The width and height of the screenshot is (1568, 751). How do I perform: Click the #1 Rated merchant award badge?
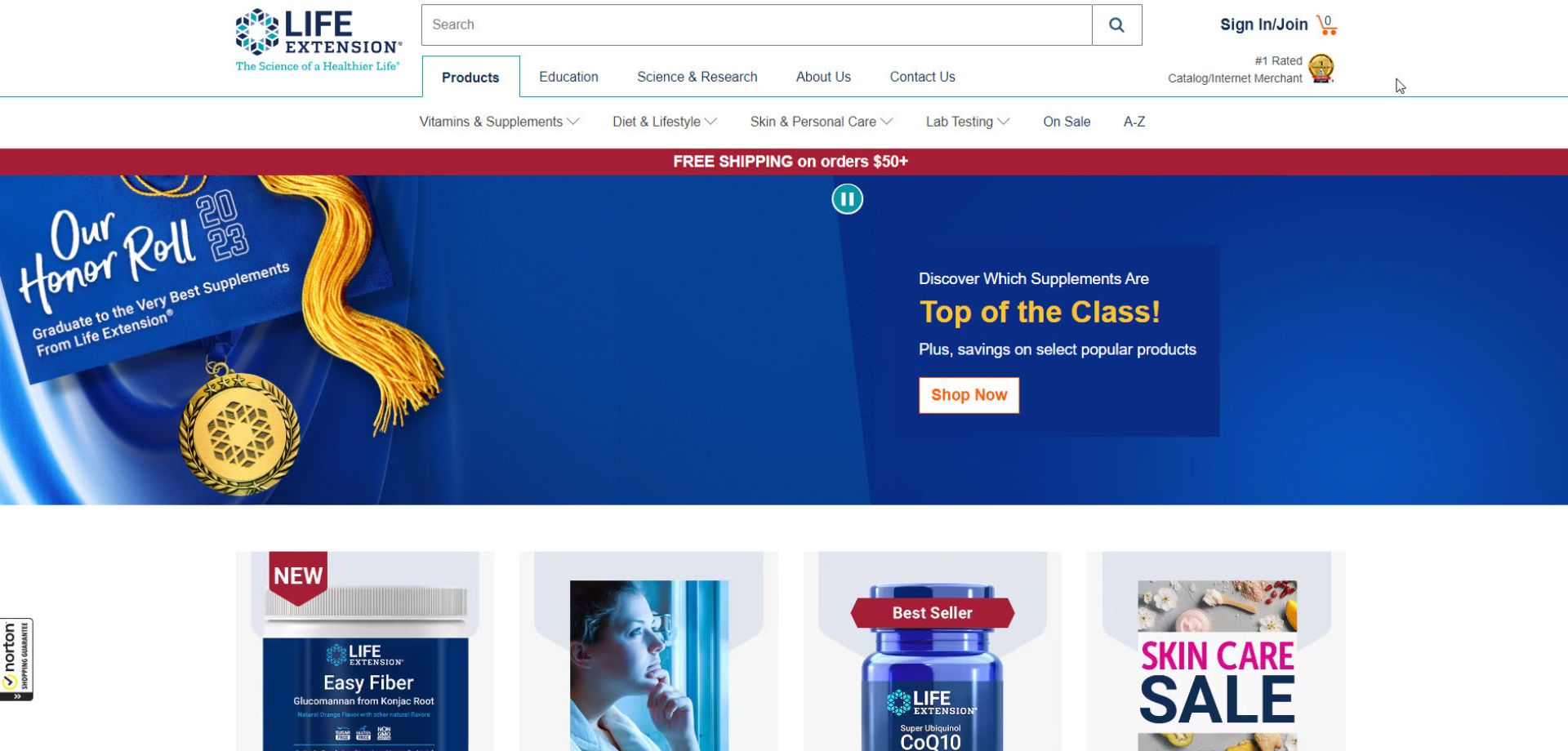(1321, 69)
